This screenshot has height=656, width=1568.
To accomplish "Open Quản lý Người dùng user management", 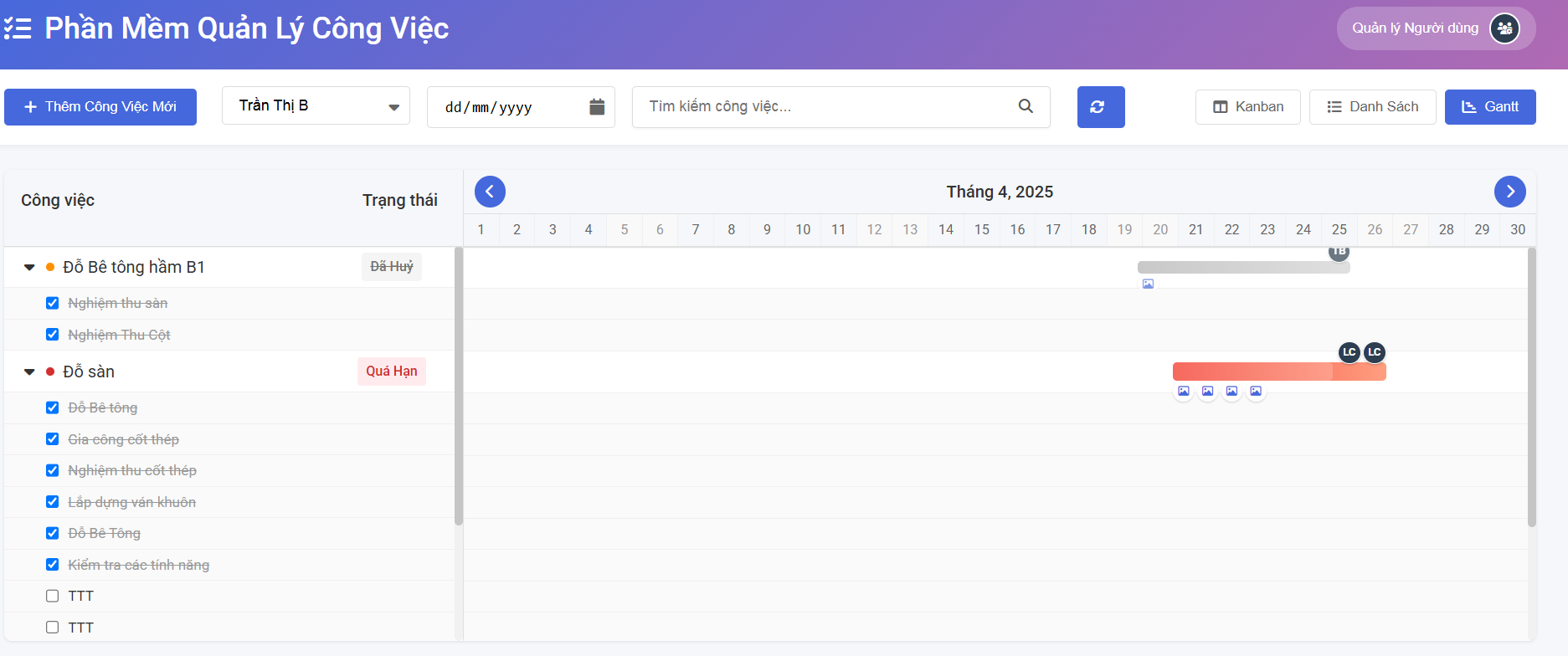I will [1436, 28].
